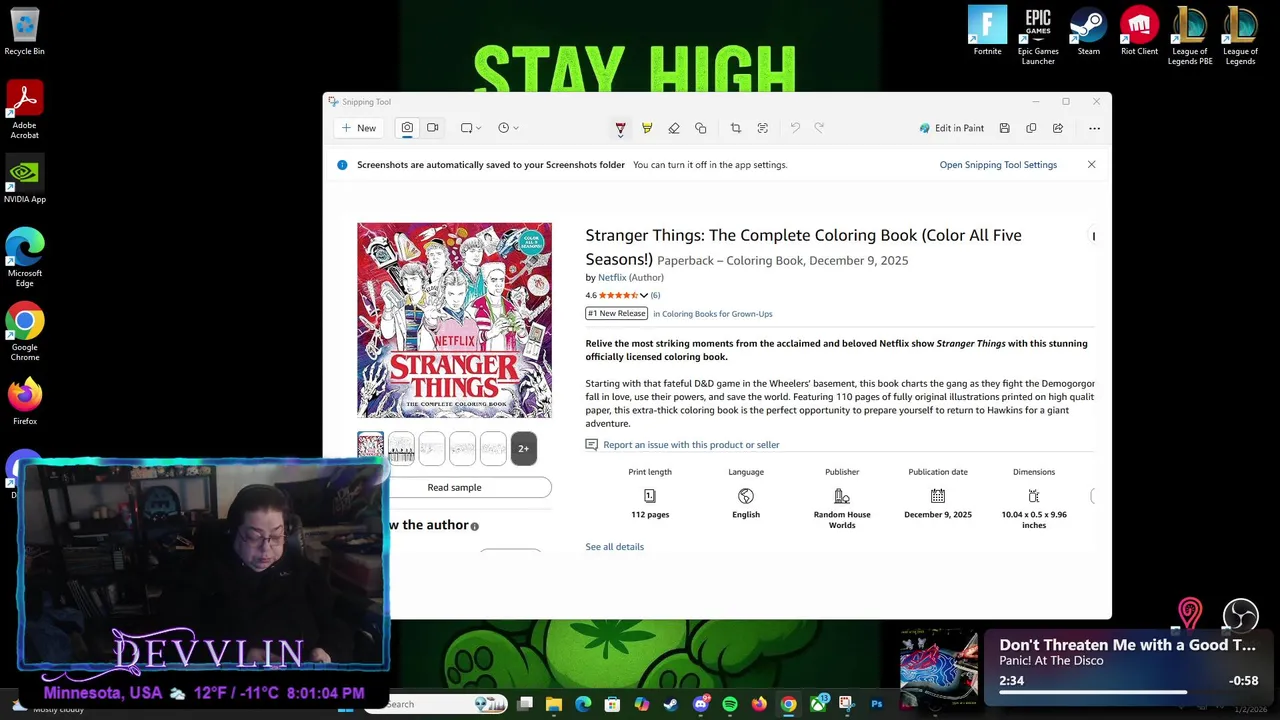
Task: Click the Undo arrow in Snipping Tool
Action: coord(795,128)
